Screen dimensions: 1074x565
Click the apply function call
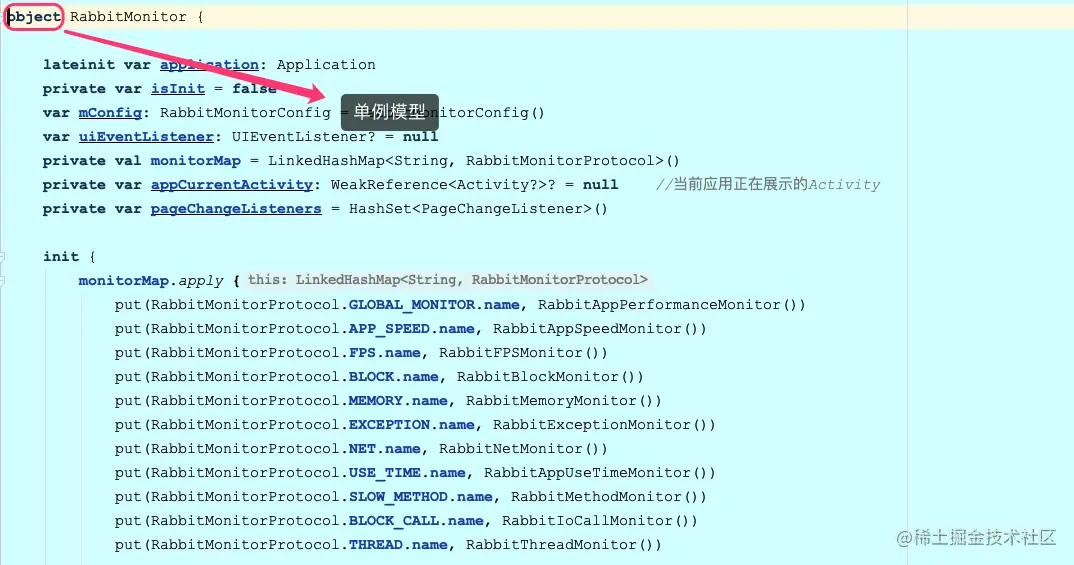pos(201,280)
